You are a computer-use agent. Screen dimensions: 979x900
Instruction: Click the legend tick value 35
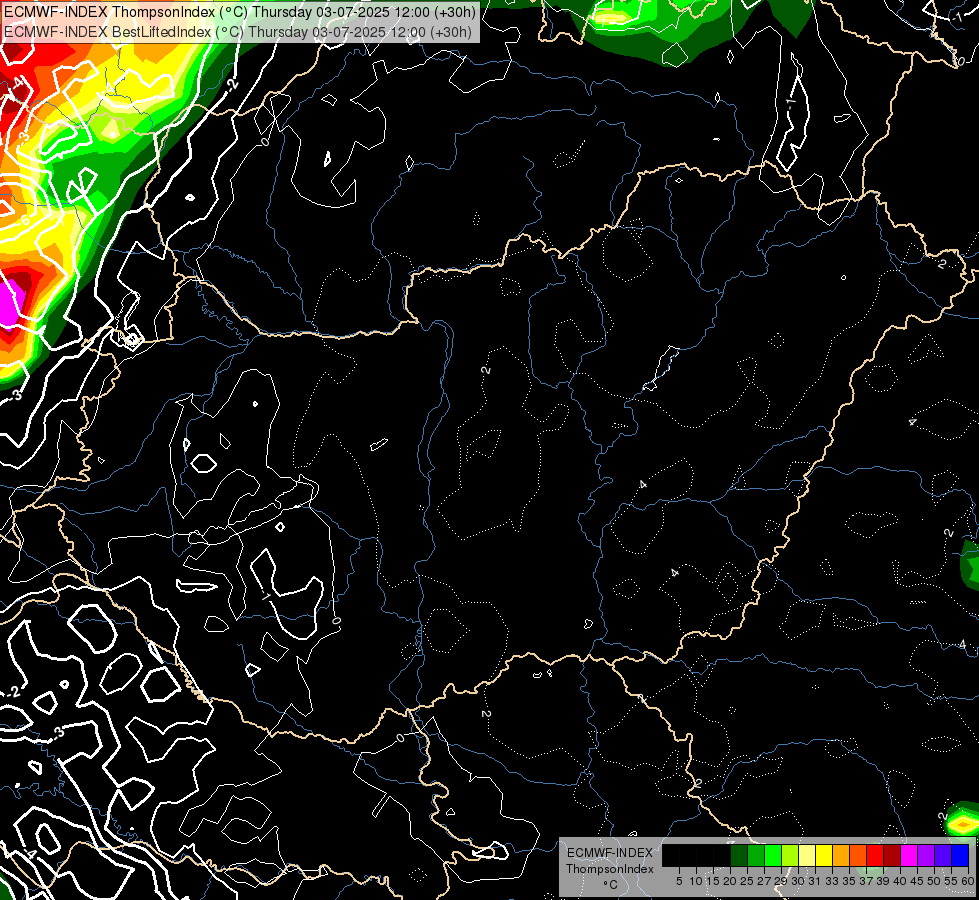click(849, 881)
